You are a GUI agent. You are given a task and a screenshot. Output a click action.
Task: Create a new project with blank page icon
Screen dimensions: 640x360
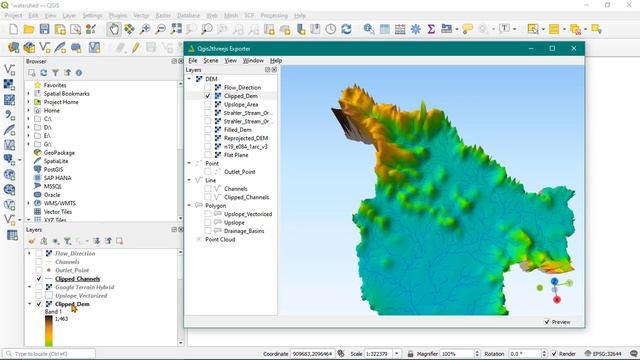pos(13,29)
